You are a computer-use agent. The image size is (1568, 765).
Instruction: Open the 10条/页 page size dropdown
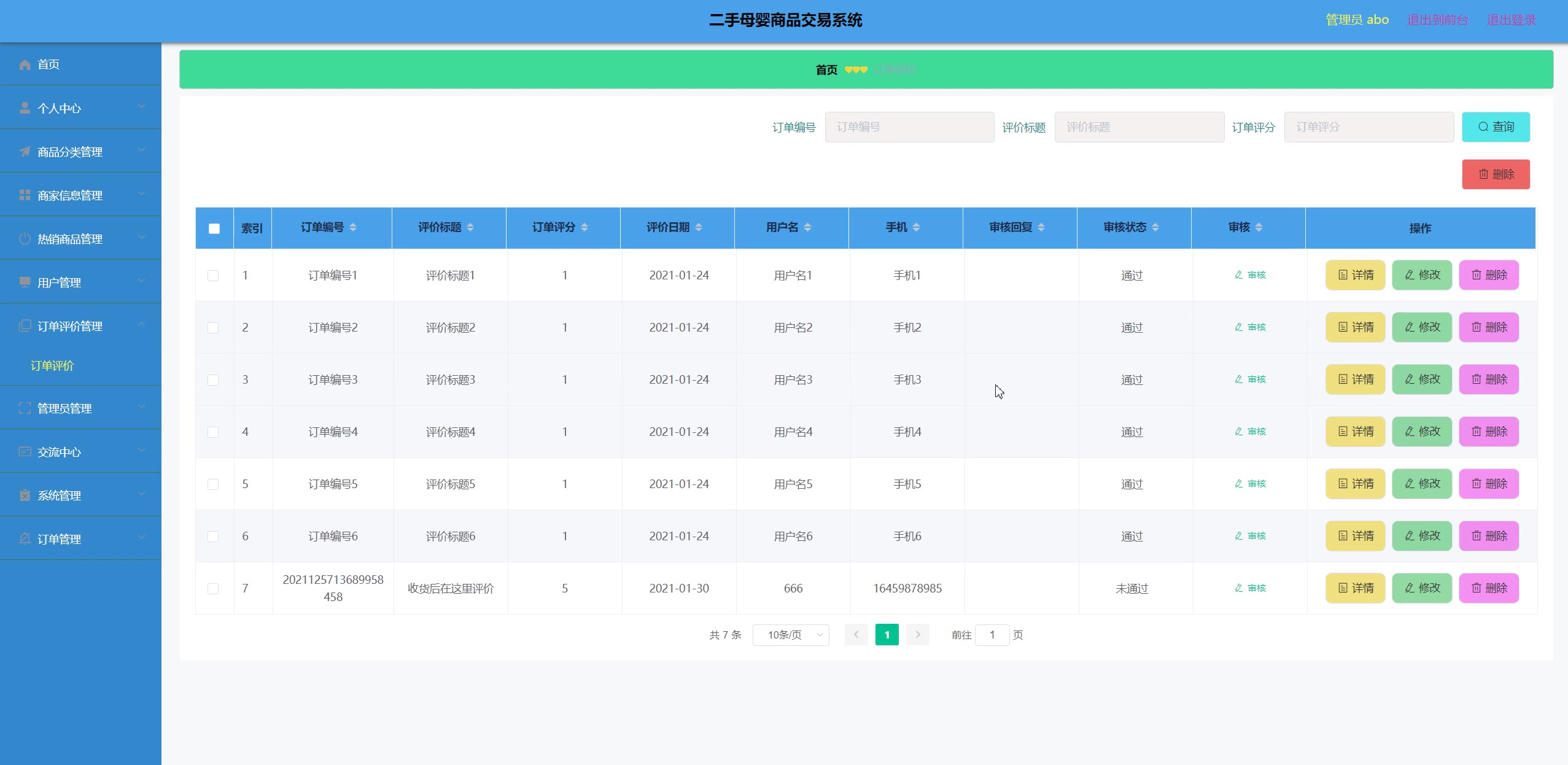[x=791, y=635]
